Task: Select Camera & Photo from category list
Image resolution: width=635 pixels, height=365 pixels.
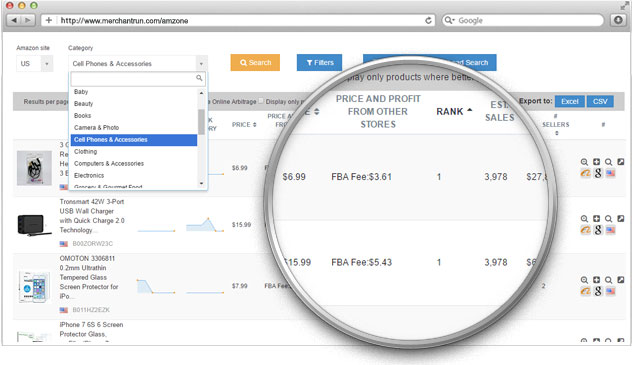Action: (134, 128)
